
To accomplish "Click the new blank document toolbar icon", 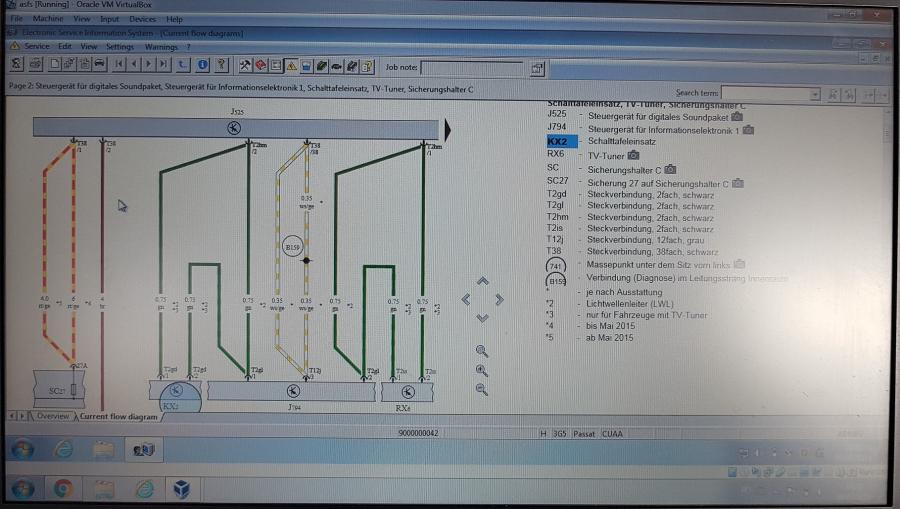I will coord(55,64).
